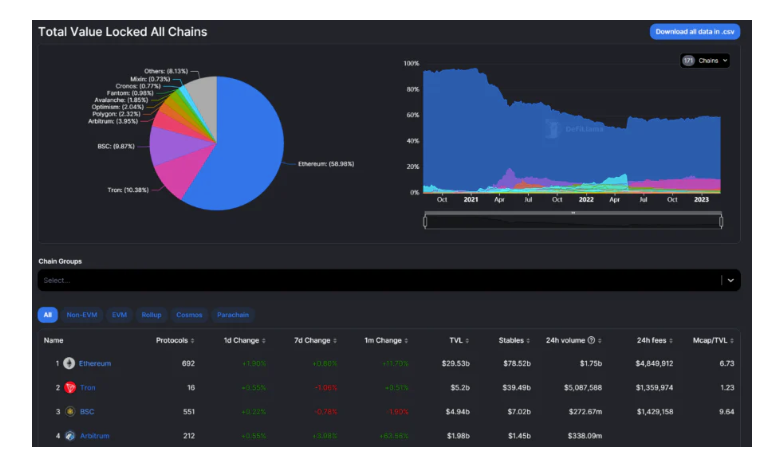The height and width of the screenshot is (468, 779).
Task: Sort table by Protocols column
Action: coord(175,340)
